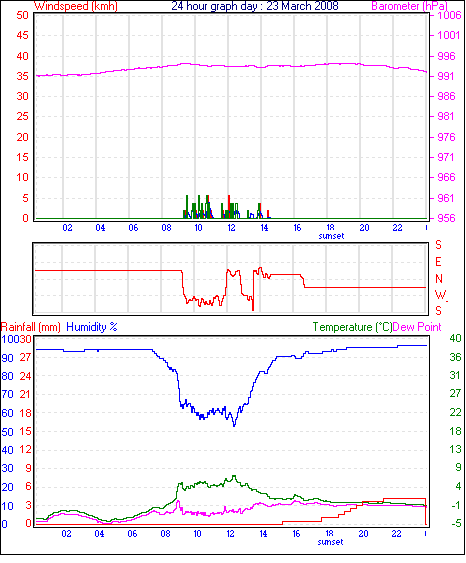Click the sunset marker under bottom graph

click(x=330, y=542)
